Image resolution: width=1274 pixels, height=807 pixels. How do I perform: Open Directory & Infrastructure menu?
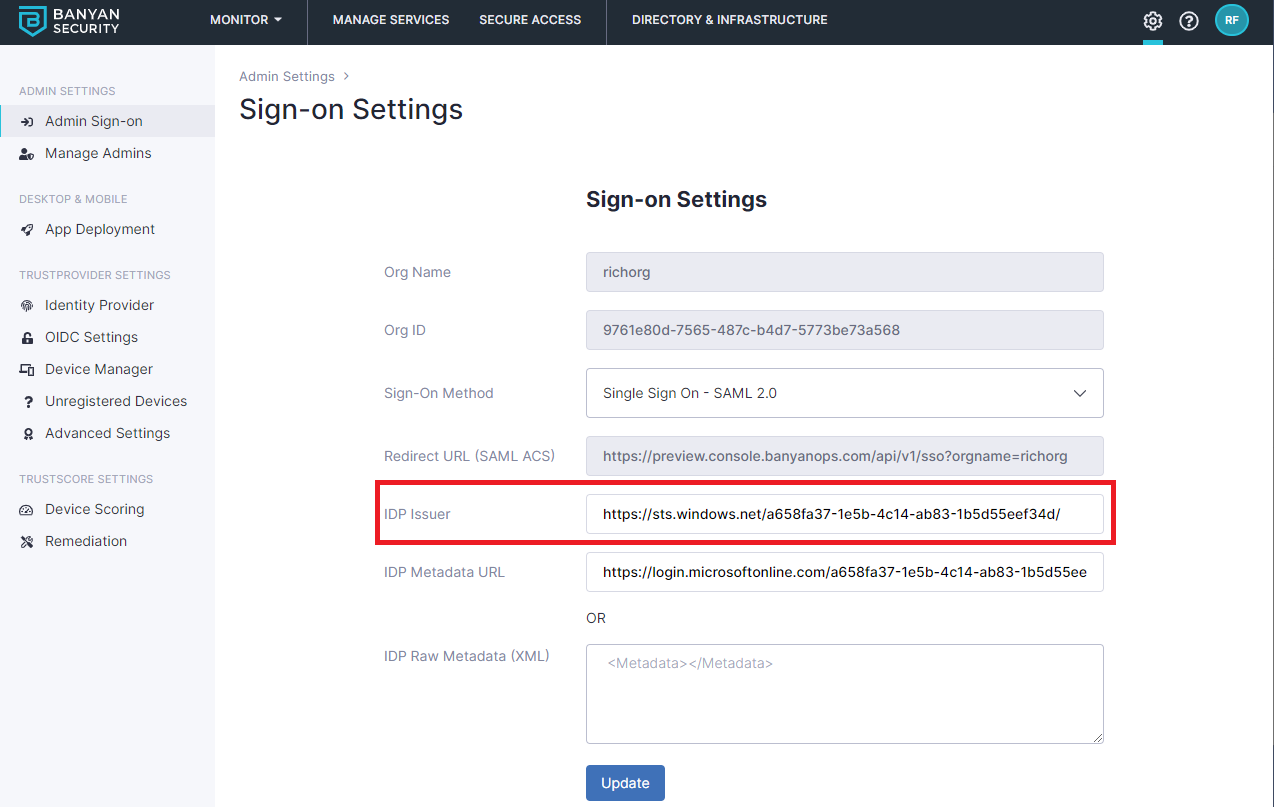[x=729, y=20]
